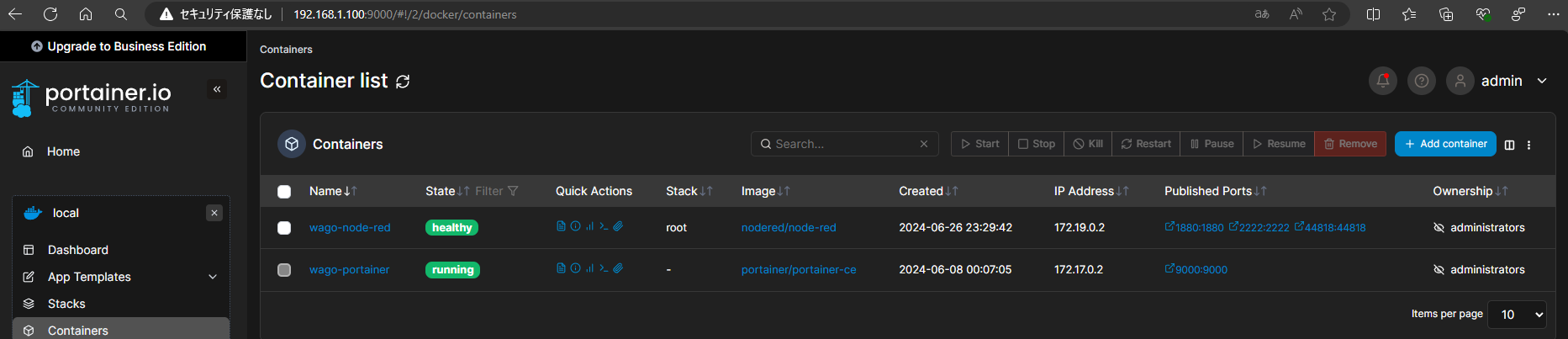Image resolution: width=1568 pixels, height=339 pixels.
Task: Sort containers by Stack
Action: (689, 191)
